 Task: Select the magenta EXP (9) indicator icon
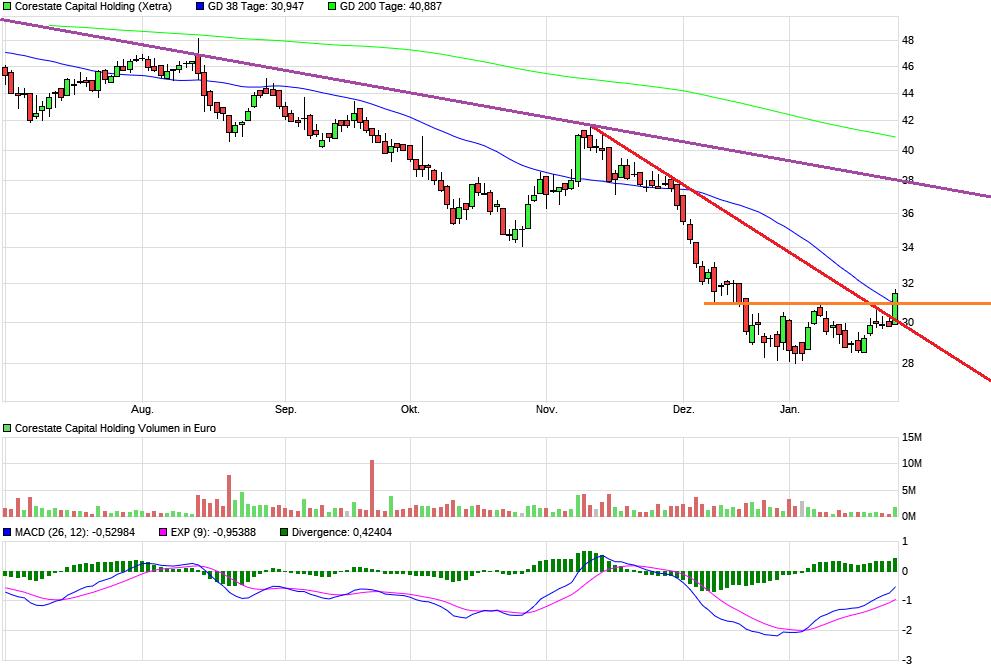click(x=161, y=534)
